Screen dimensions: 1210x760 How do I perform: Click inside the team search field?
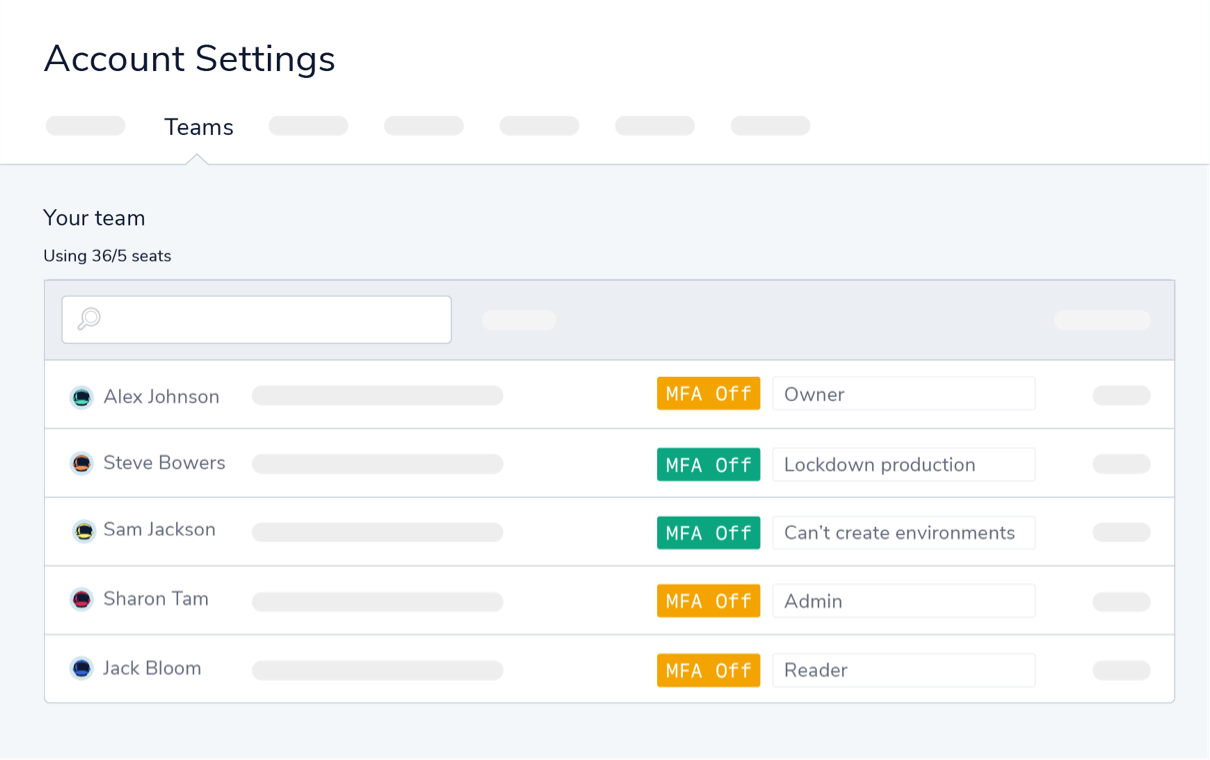coord(256,318)
